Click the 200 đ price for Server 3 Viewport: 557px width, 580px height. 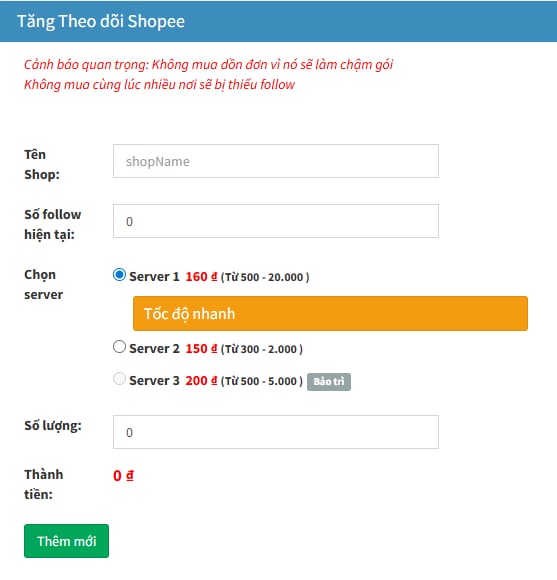201,381
